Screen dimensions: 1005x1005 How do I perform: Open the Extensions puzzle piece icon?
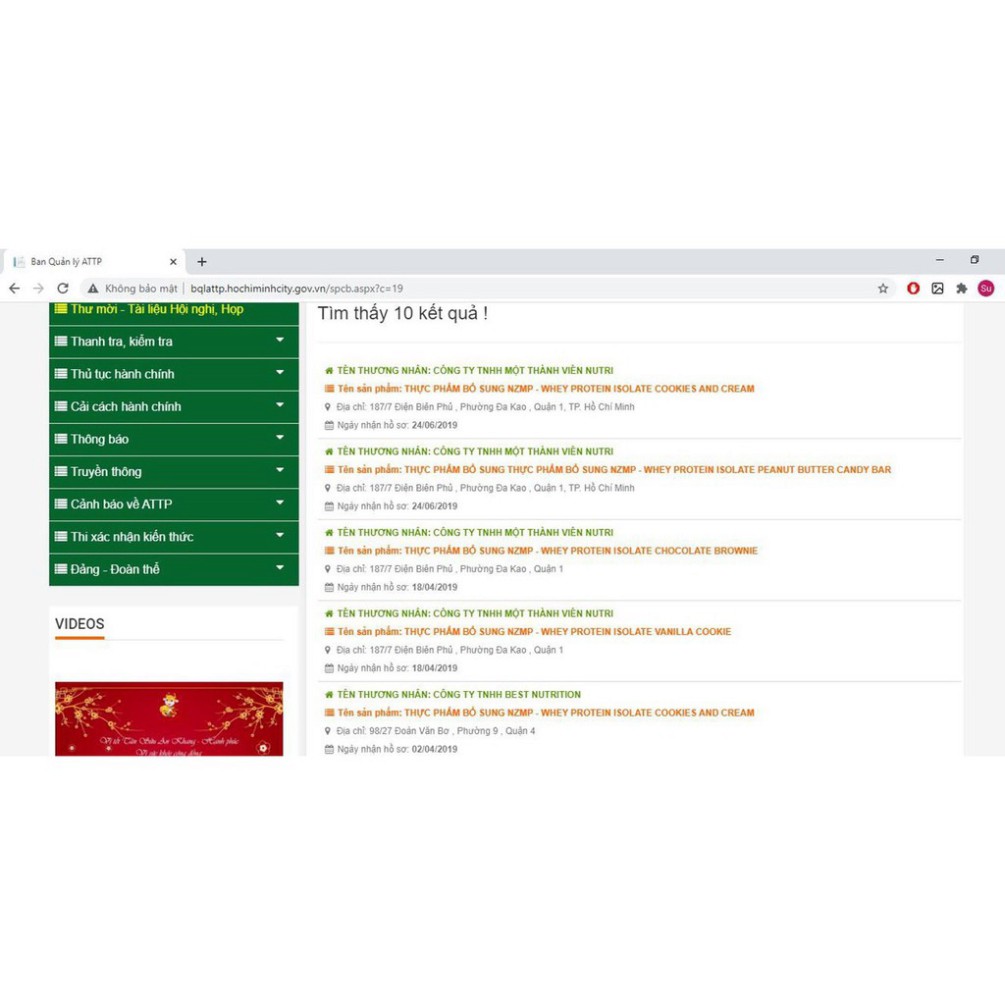pyautogui.click(x=961, y=288)
